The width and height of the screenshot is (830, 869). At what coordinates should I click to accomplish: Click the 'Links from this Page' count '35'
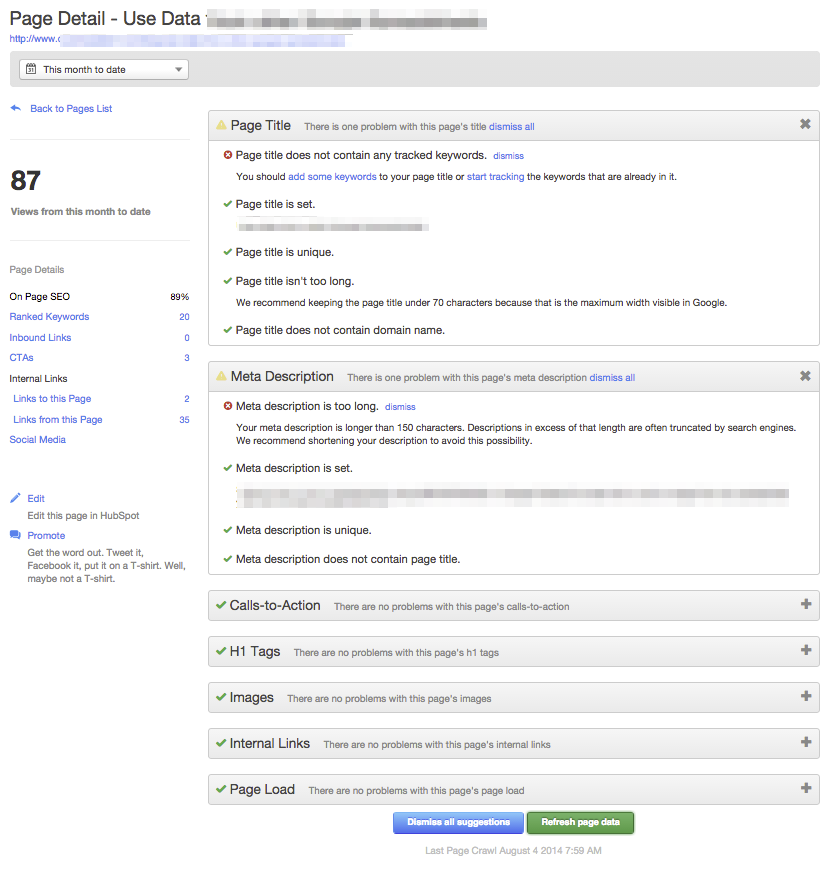point(185,420)
